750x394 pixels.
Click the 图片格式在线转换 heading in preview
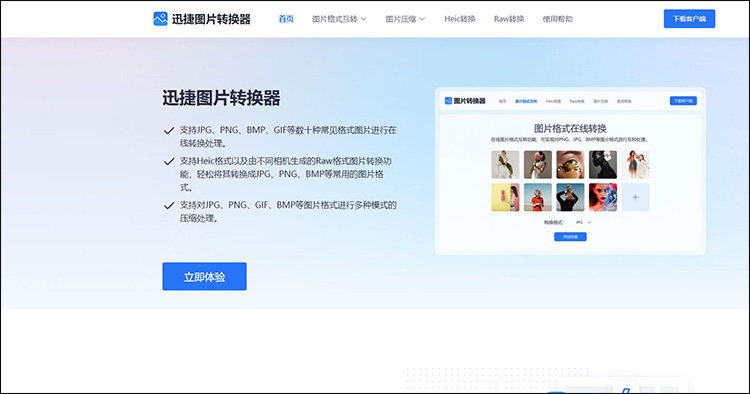[570, 128]
